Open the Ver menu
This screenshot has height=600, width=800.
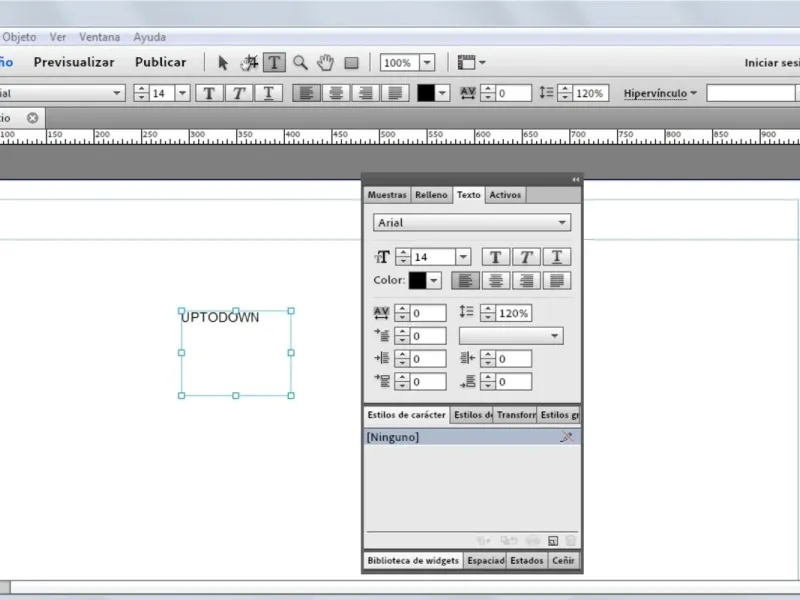58,37
